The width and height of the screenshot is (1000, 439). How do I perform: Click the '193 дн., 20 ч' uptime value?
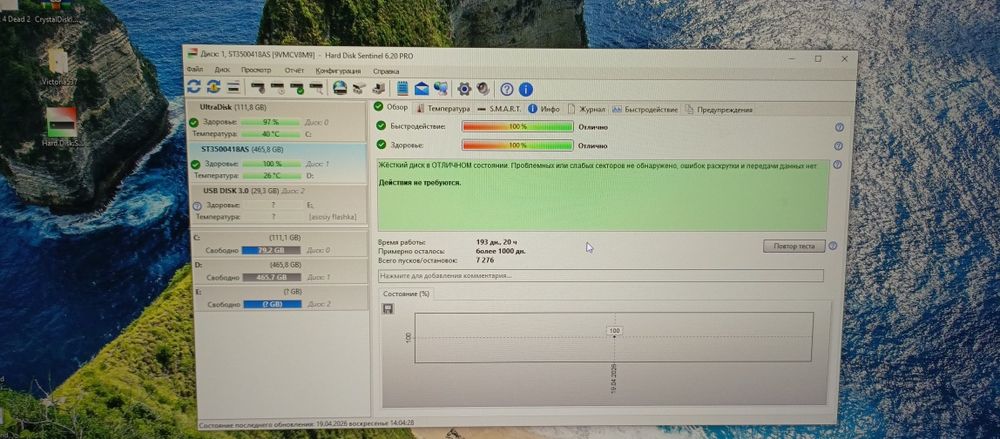497,242
